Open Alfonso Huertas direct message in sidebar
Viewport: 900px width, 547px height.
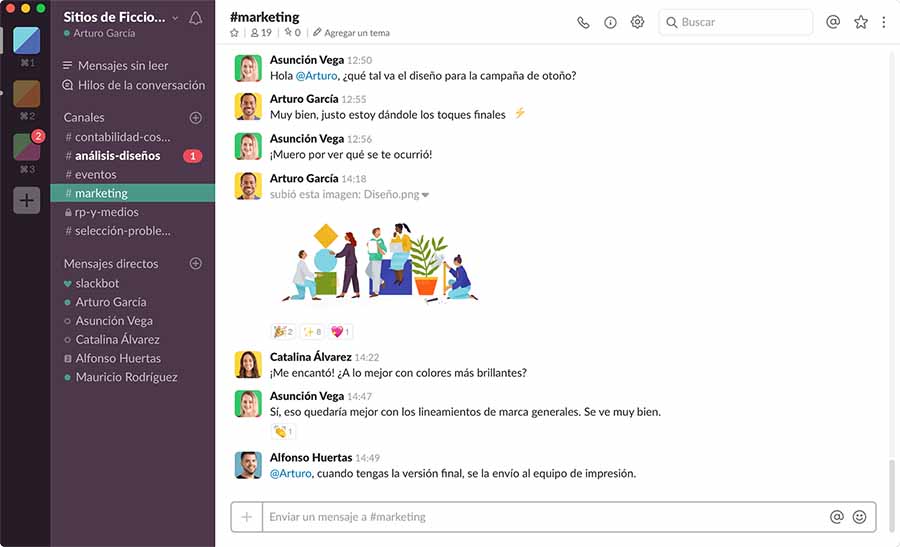pyautogui.click(x=133, y=358)
